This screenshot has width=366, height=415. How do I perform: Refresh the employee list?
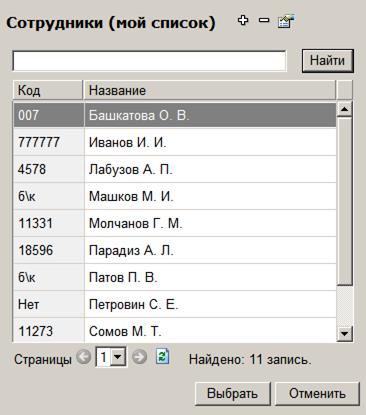[163, 357]
